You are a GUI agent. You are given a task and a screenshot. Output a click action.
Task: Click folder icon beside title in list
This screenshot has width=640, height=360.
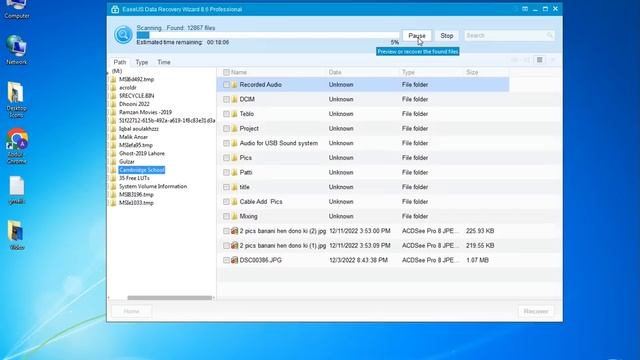(234, 187)
